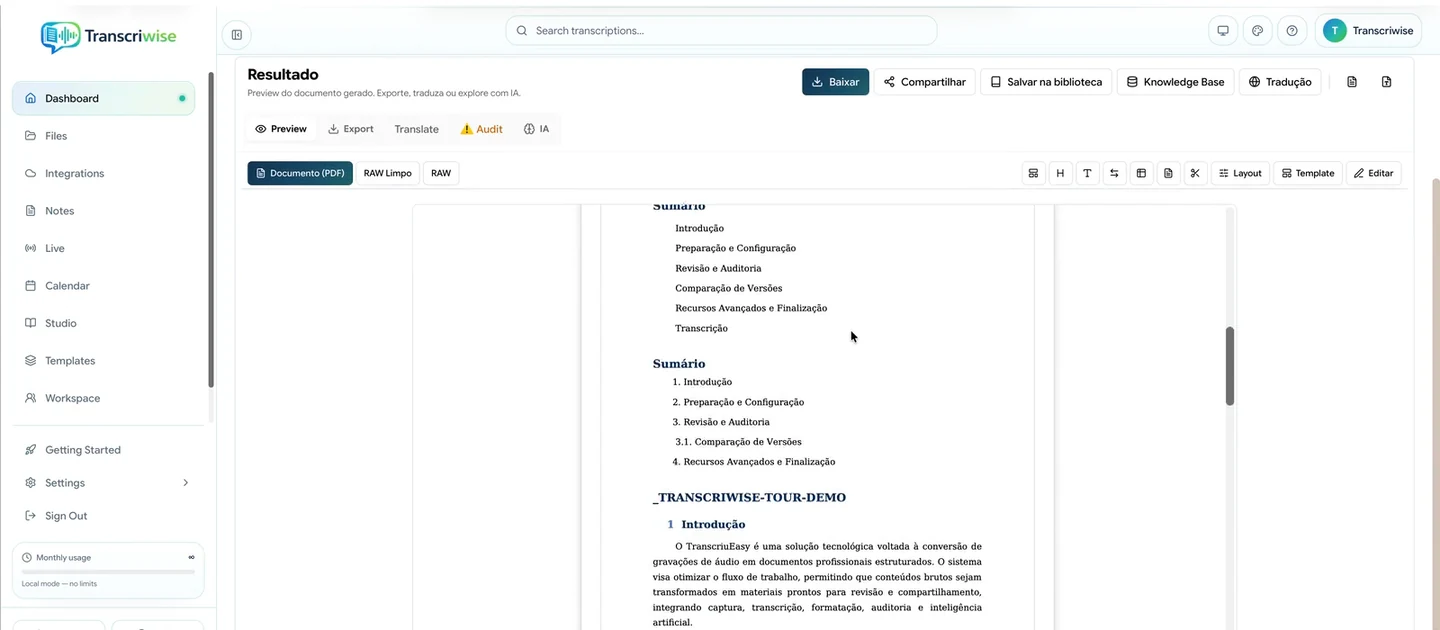Click "Recursos Avançados e Finalização" in first Sumário
Screen dimensions: 1440x630
pyautogui.click(x=751, y=308)
